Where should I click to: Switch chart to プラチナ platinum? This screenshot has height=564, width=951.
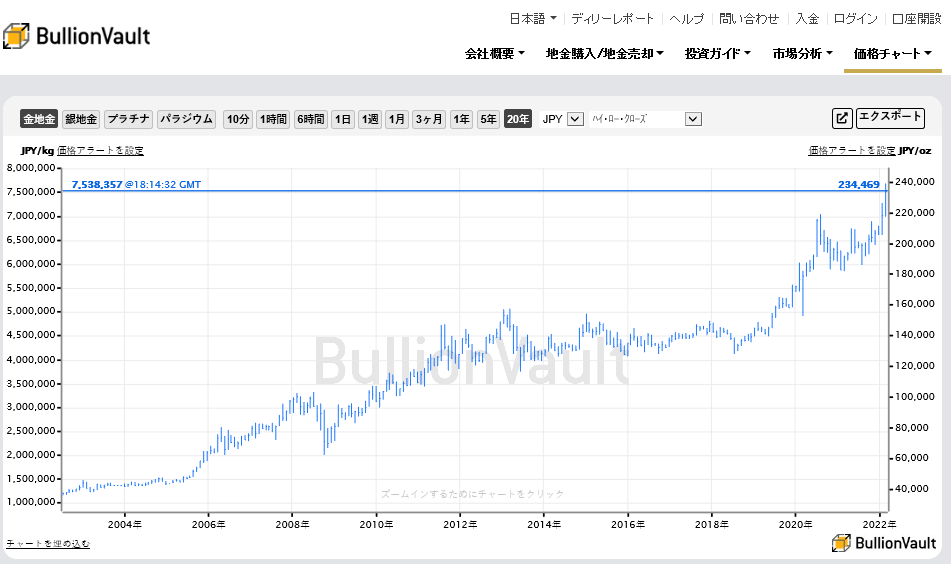pyautogui.click(x=129, y=119)
